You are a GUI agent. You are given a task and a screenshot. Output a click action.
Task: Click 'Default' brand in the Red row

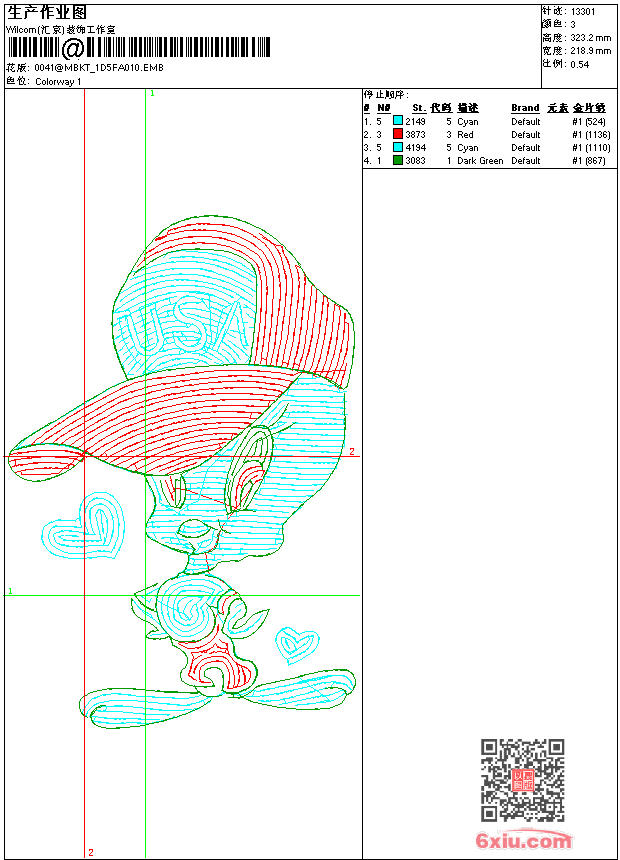[526, 134]
